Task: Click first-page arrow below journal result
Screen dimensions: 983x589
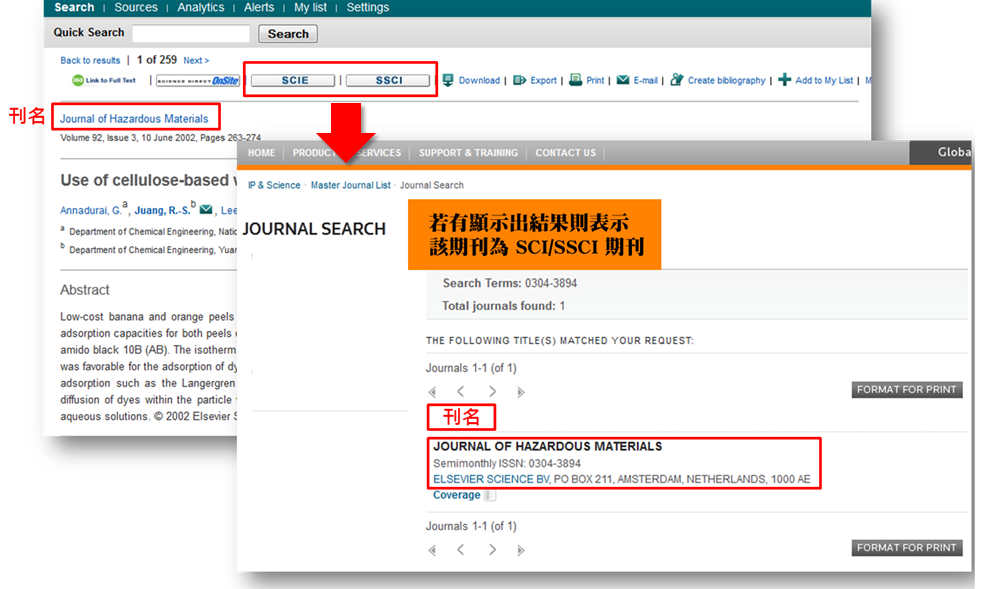Action: tap(432, 551)
